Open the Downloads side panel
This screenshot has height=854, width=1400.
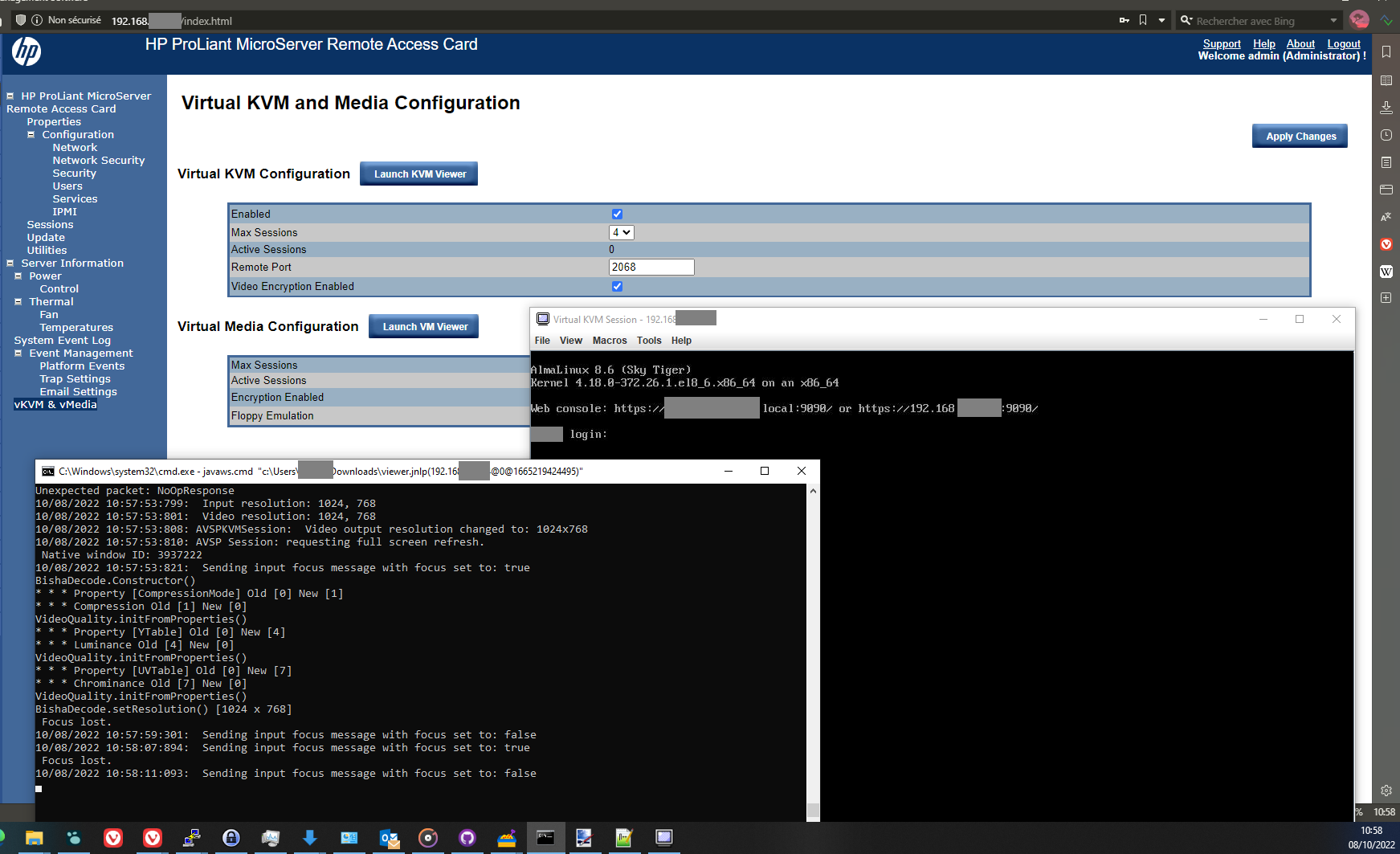1386,108
